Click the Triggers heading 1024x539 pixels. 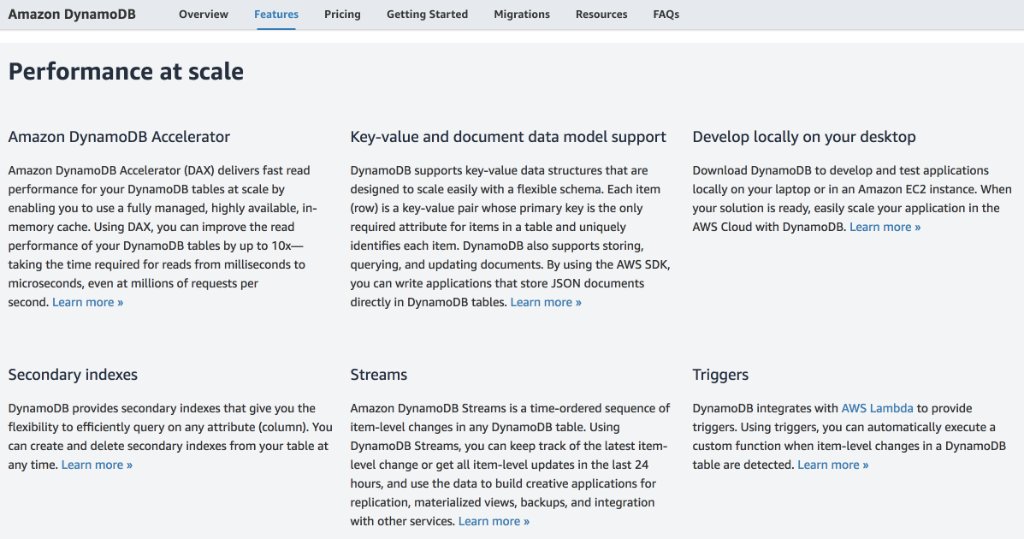[720, 375]
